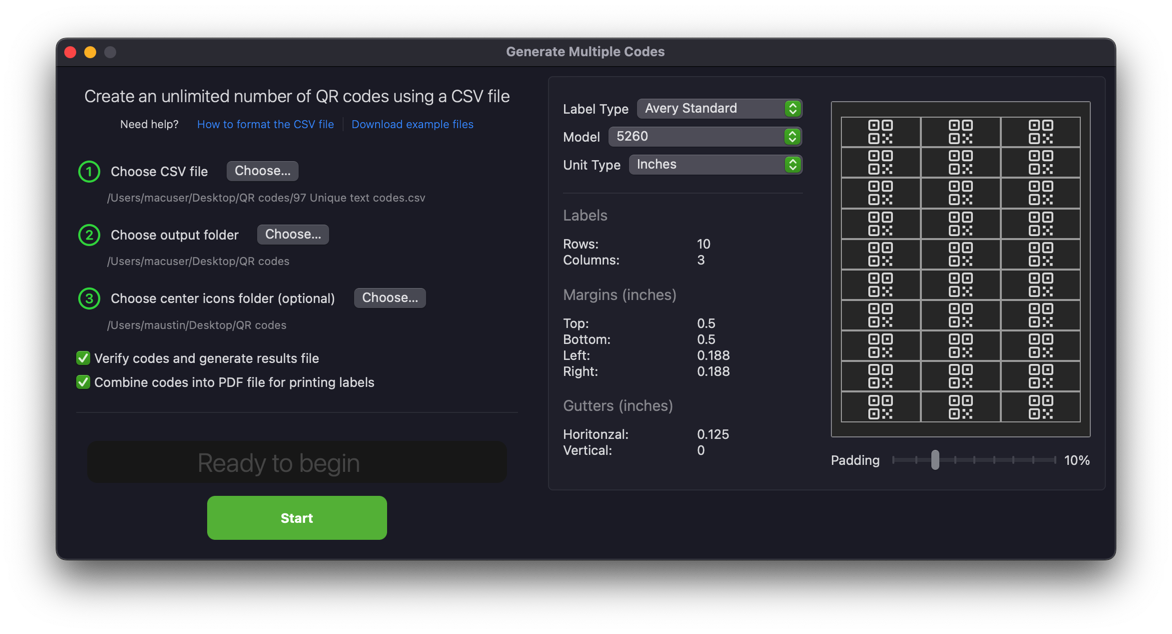This screenshot has height=634, width=1172.
Task: Click the Left margin value 0.188
Action: 713,356
